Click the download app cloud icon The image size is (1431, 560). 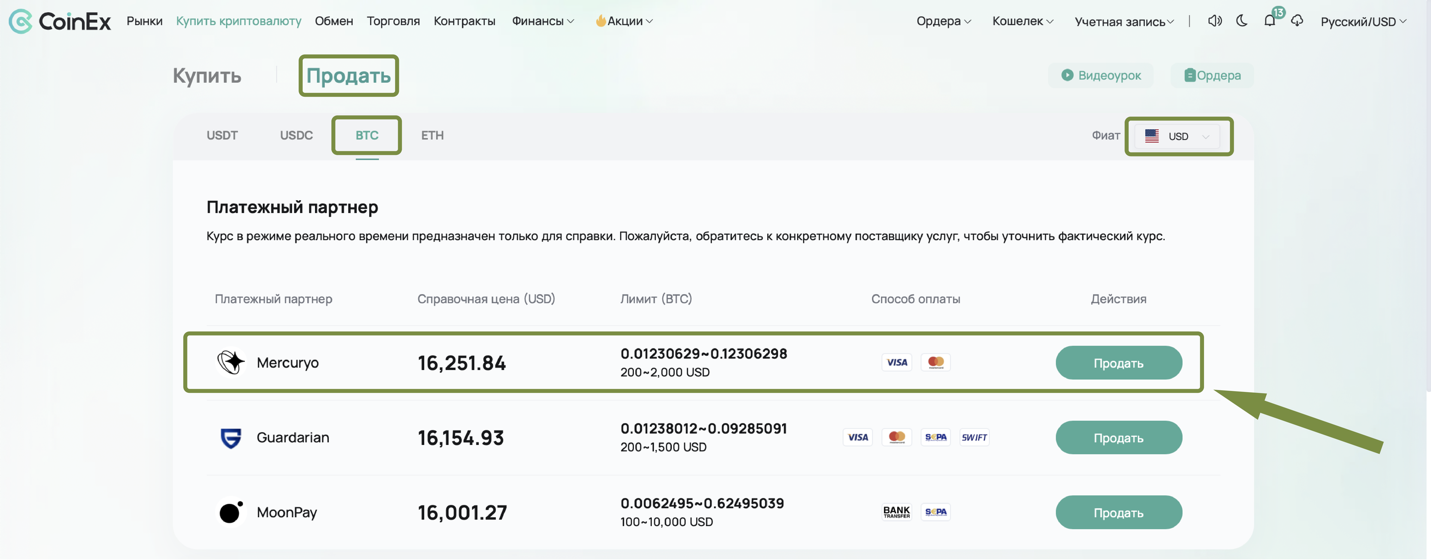click(1297, 21)
